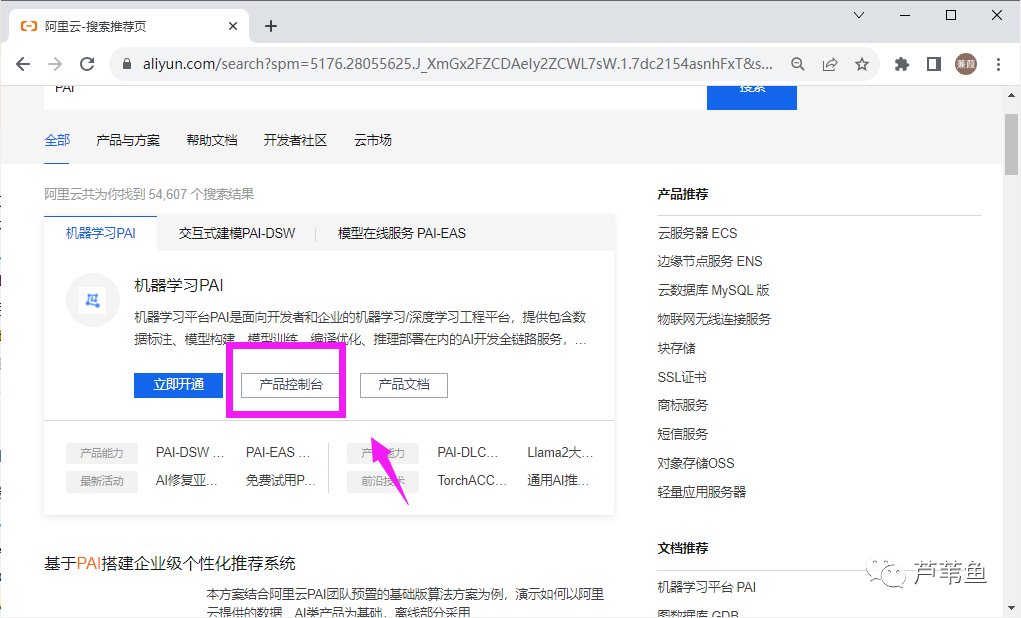1021x618 pixels.
Task: Click the blue 搜索 button
Action: 751,96
